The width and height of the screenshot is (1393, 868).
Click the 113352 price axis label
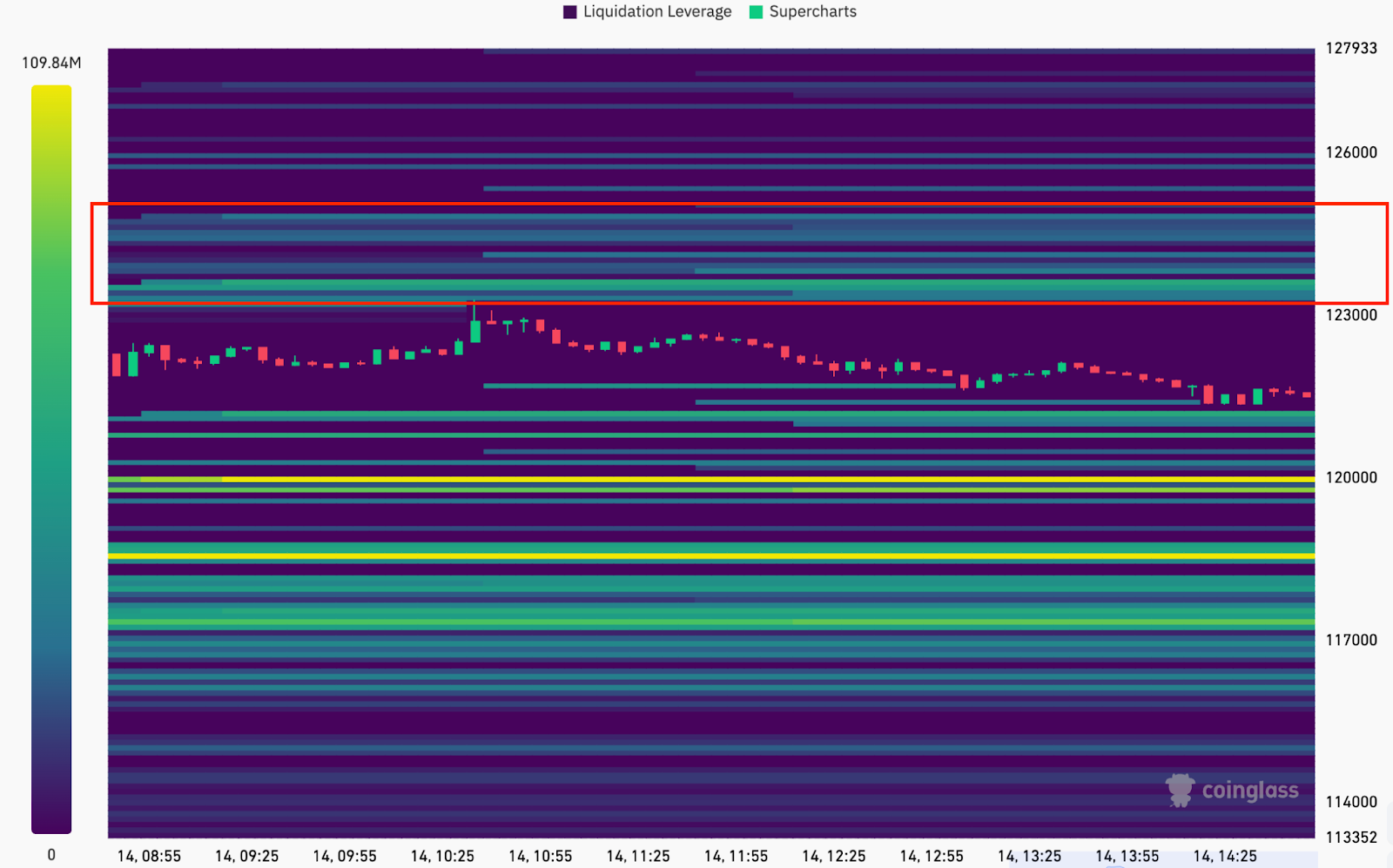1350,838
